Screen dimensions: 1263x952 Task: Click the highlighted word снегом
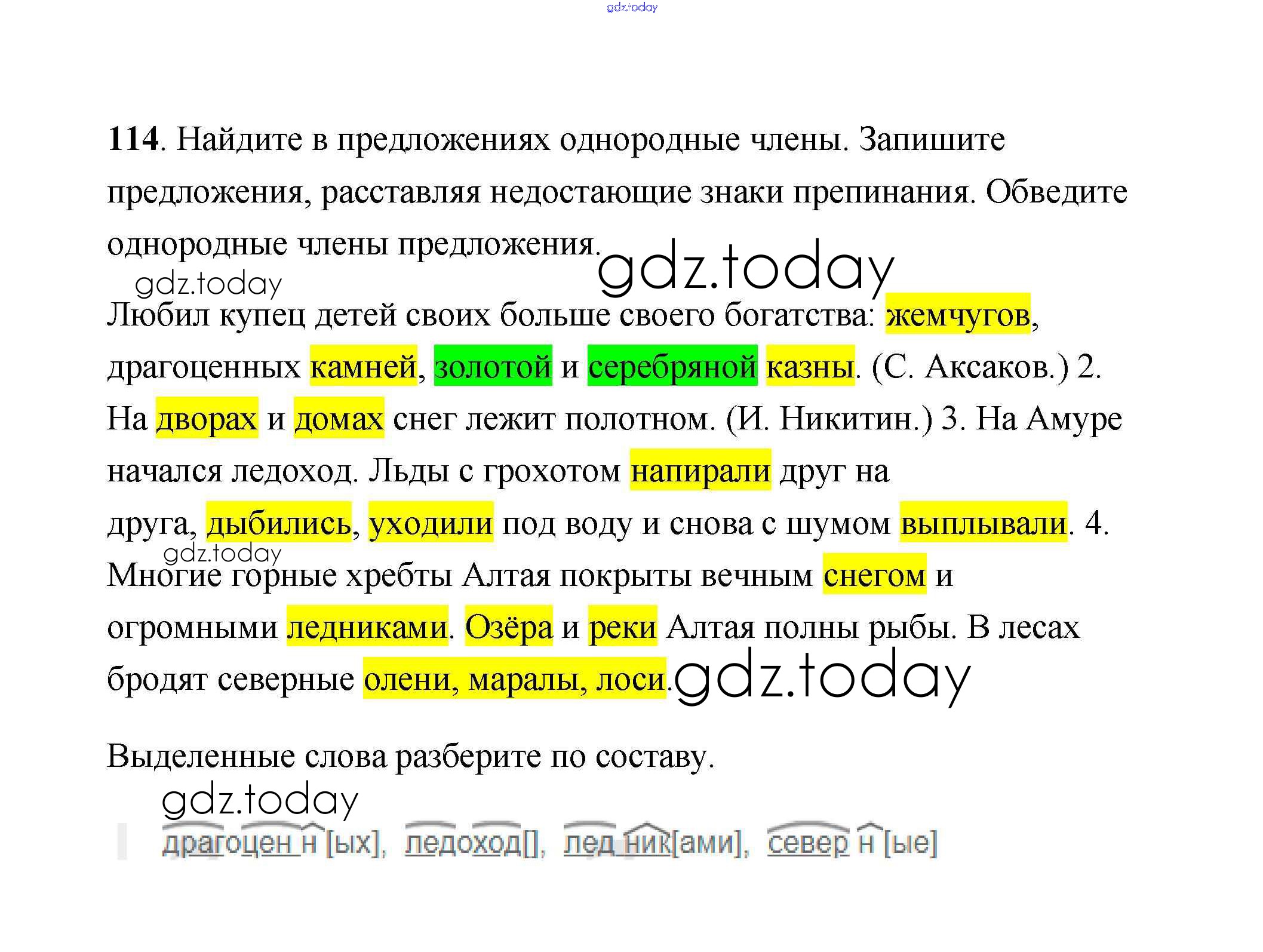click(x=874, y=575)
